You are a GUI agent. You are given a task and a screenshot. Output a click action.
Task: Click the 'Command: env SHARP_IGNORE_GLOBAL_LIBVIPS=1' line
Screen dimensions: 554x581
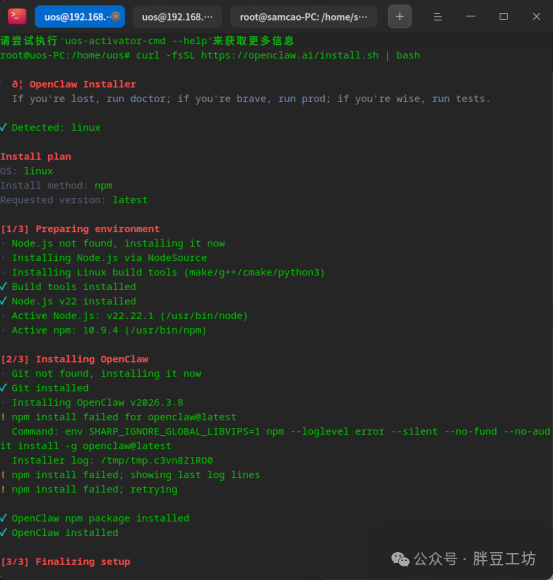[275, 438]
